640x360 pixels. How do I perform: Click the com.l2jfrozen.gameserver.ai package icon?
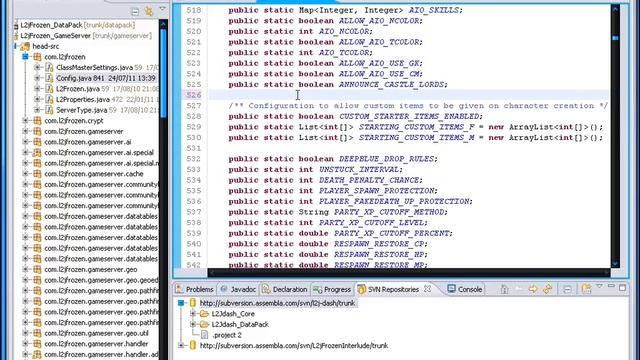click(x=37, y=142)
